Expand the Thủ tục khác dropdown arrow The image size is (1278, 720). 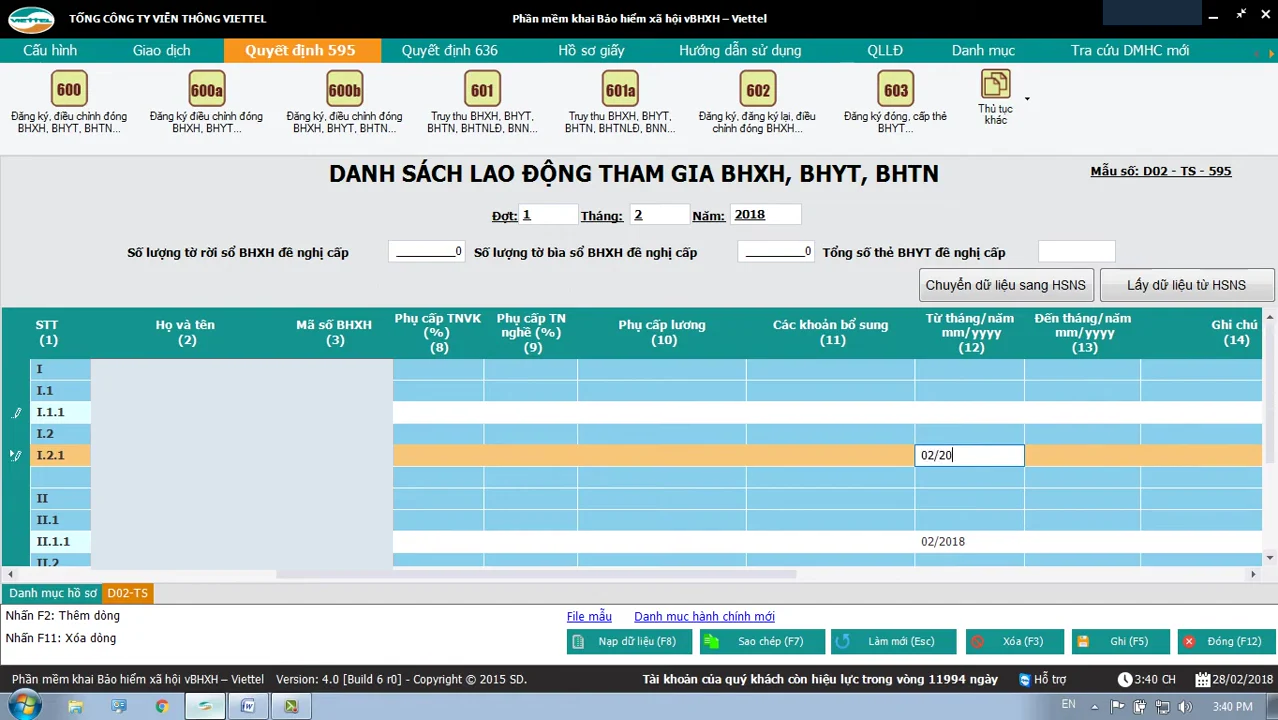click(x=1027, y=99)
